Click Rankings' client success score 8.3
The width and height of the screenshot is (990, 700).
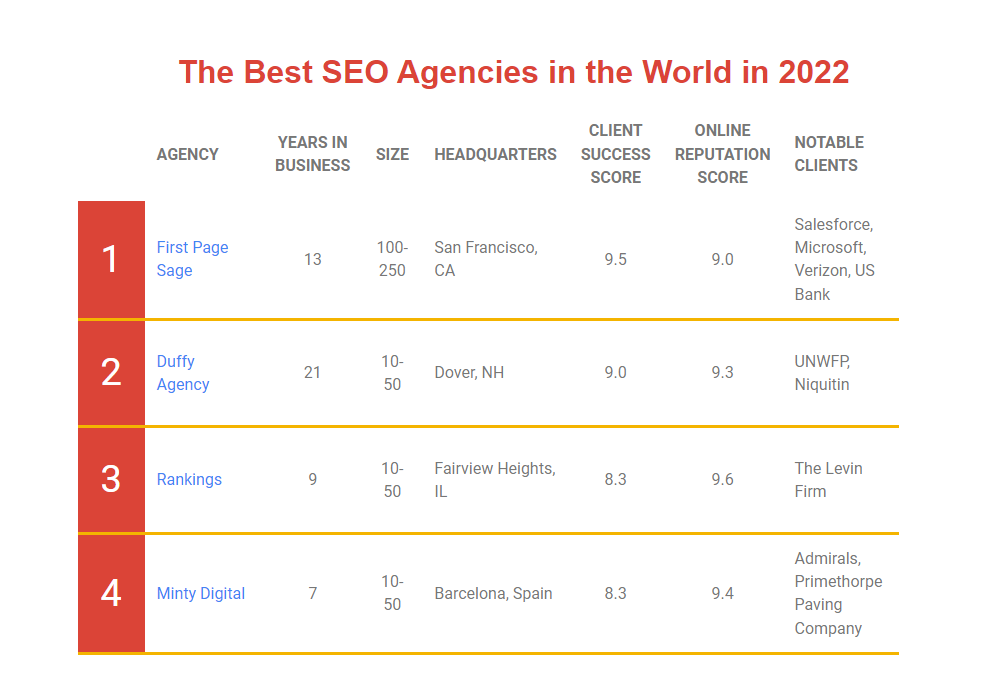tap(616, 479)
